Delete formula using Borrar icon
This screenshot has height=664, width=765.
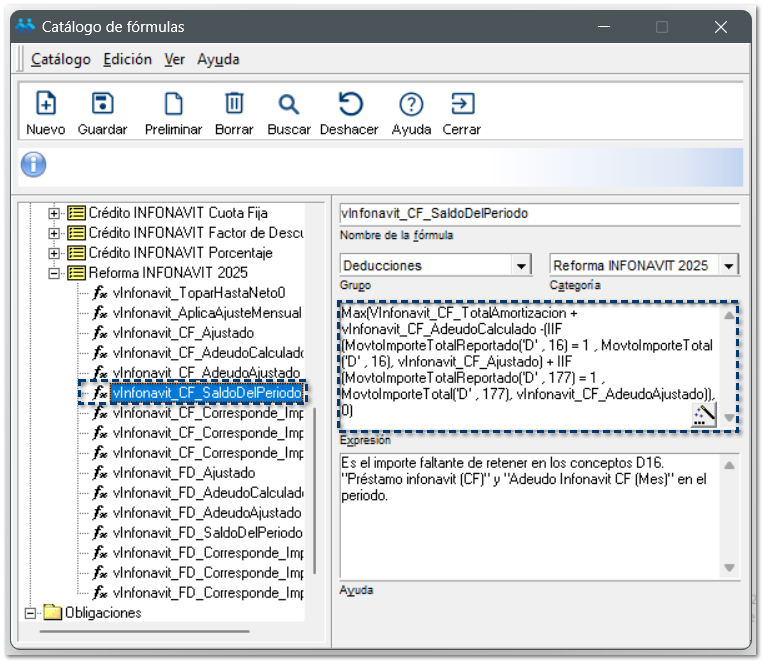coord(234,104)
